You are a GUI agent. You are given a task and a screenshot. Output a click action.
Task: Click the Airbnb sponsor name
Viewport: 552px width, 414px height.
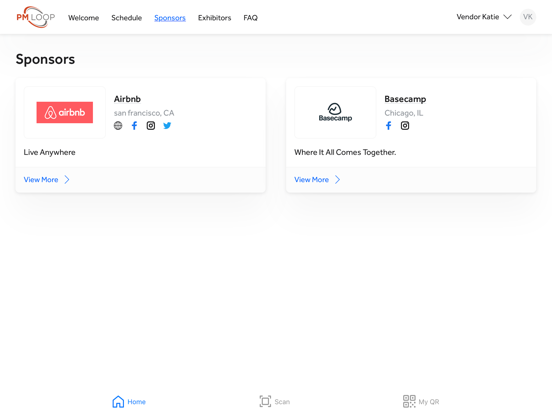127,99
